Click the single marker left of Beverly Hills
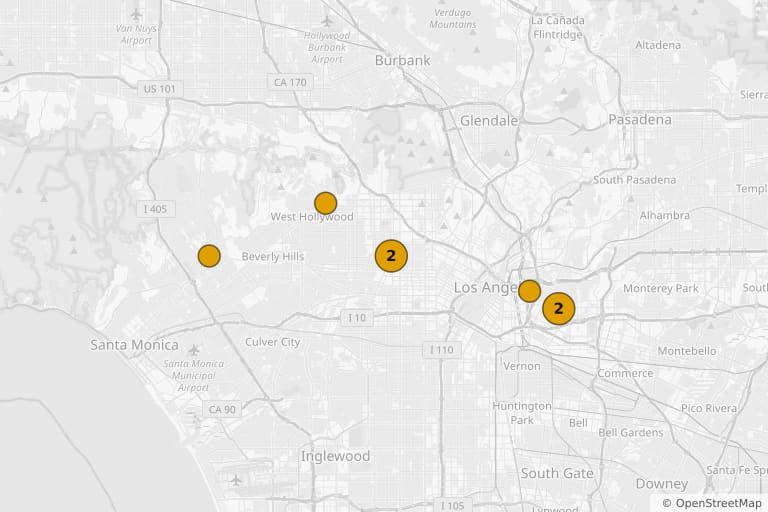The height and width of the screenshot is (512, 768). pyautogui.click(x=209, y=256)
